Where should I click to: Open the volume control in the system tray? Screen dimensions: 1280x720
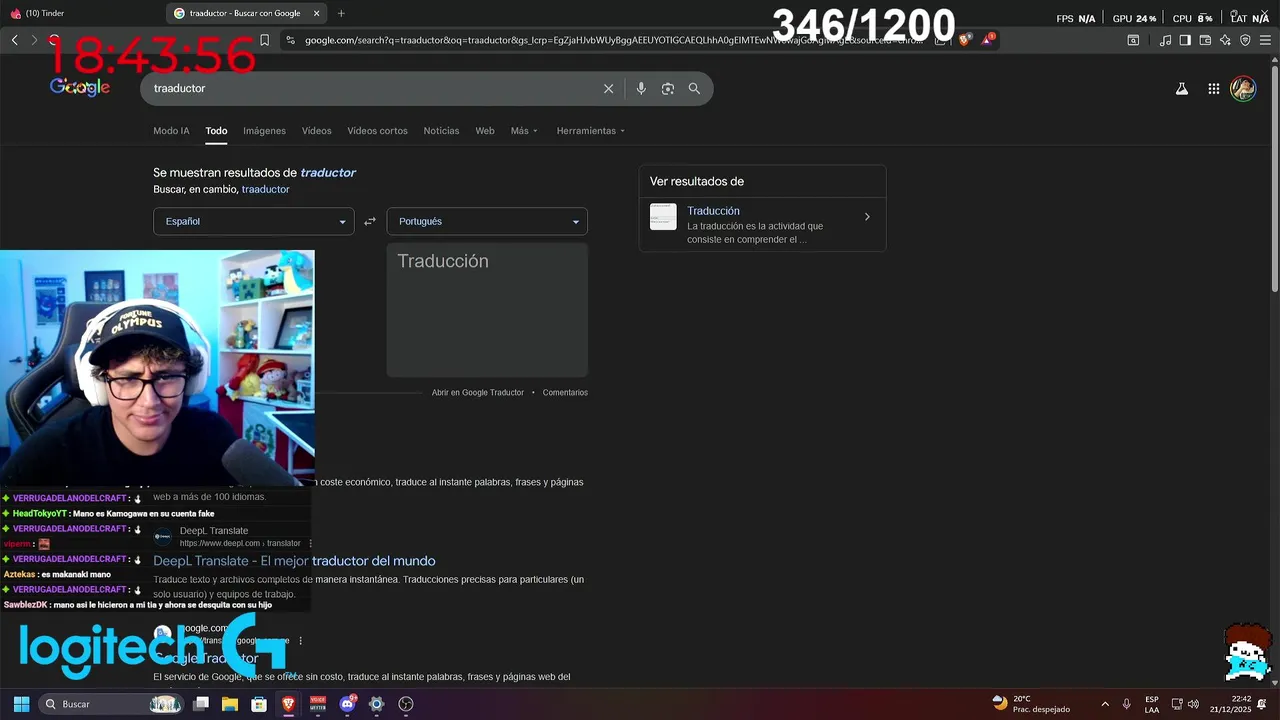point(1193,704)
